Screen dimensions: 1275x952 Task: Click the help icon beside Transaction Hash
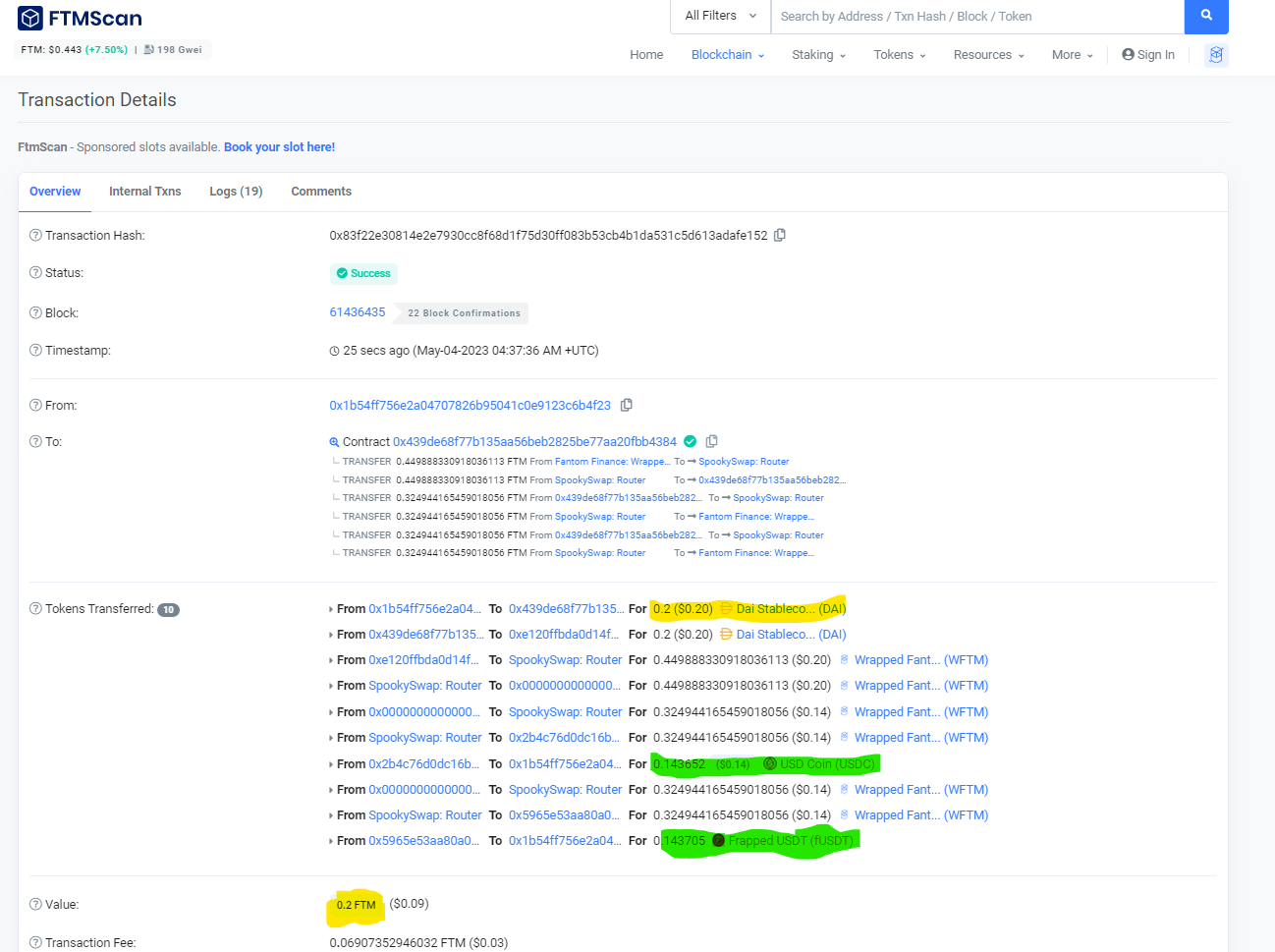(x=35, y=235)
